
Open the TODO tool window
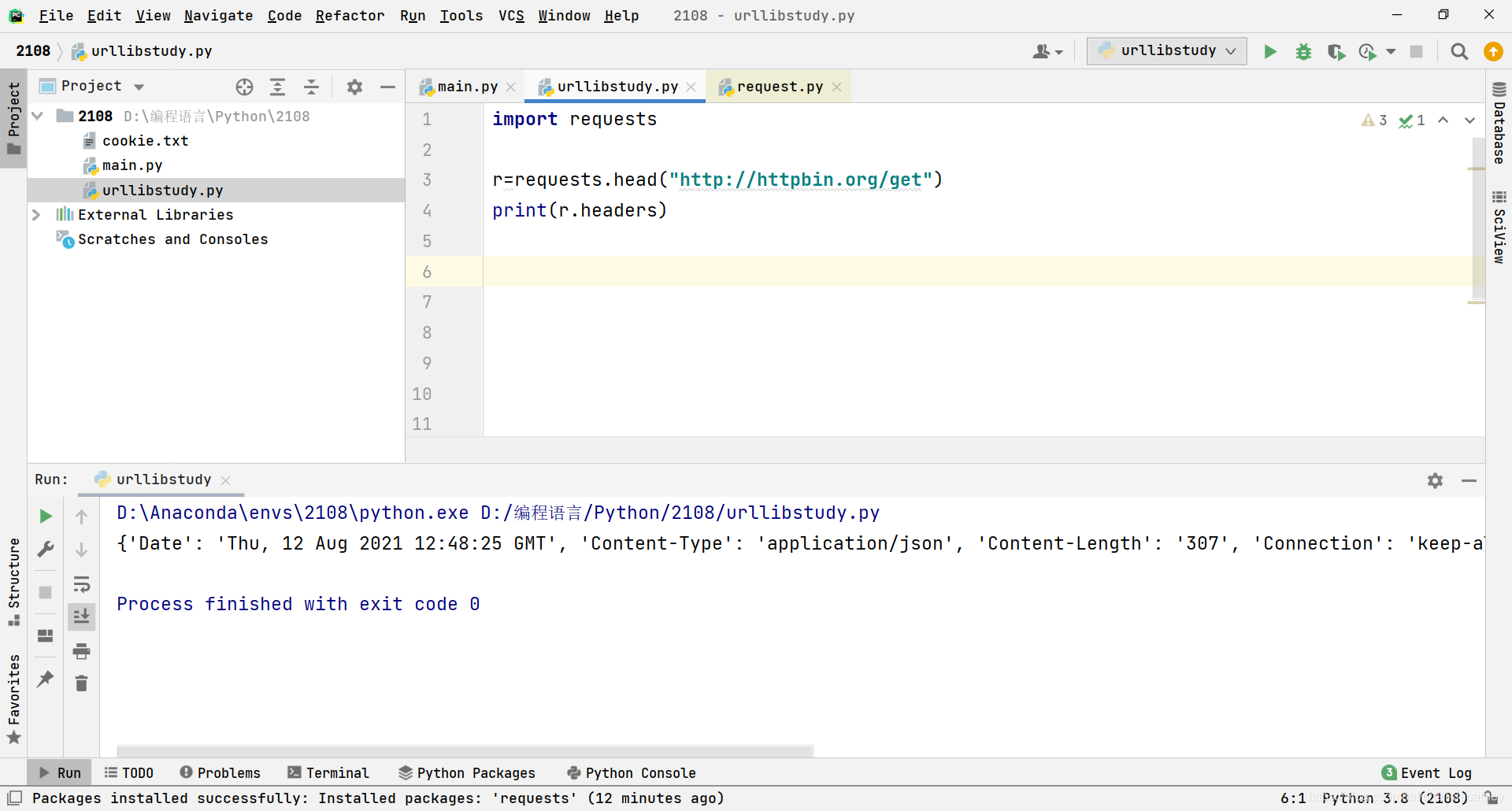click(x=129, y=773)
